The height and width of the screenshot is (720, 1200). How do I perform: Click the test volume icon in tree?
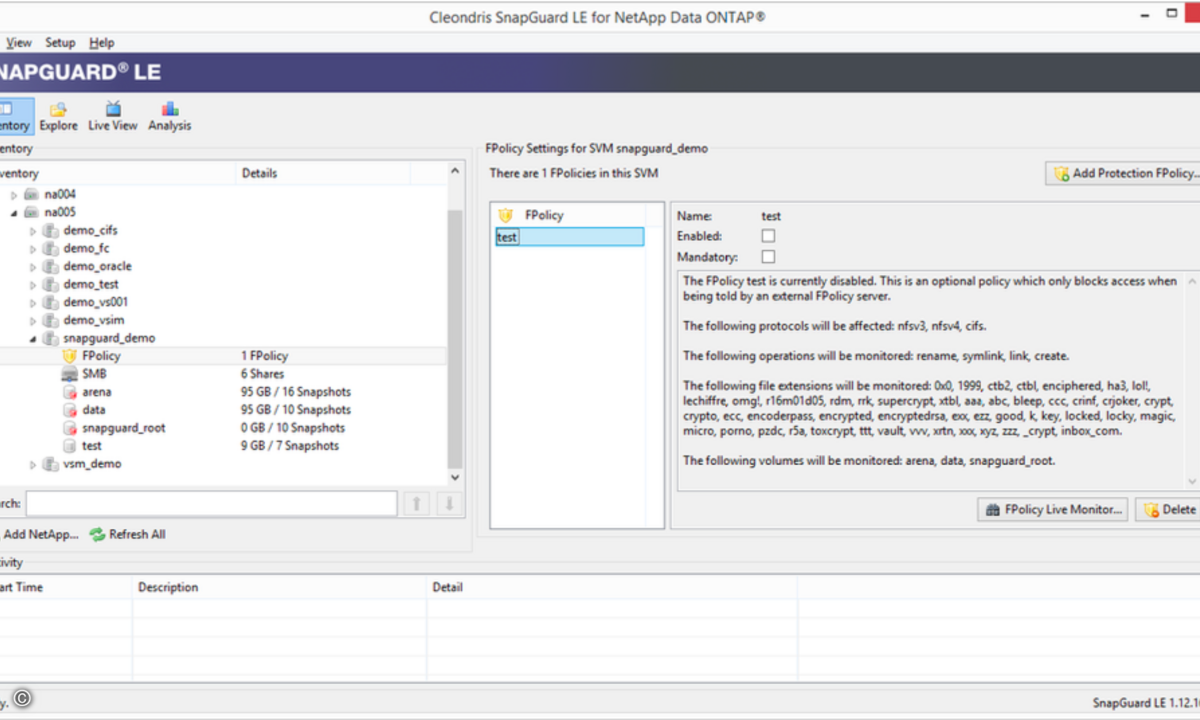click(69, 446)
